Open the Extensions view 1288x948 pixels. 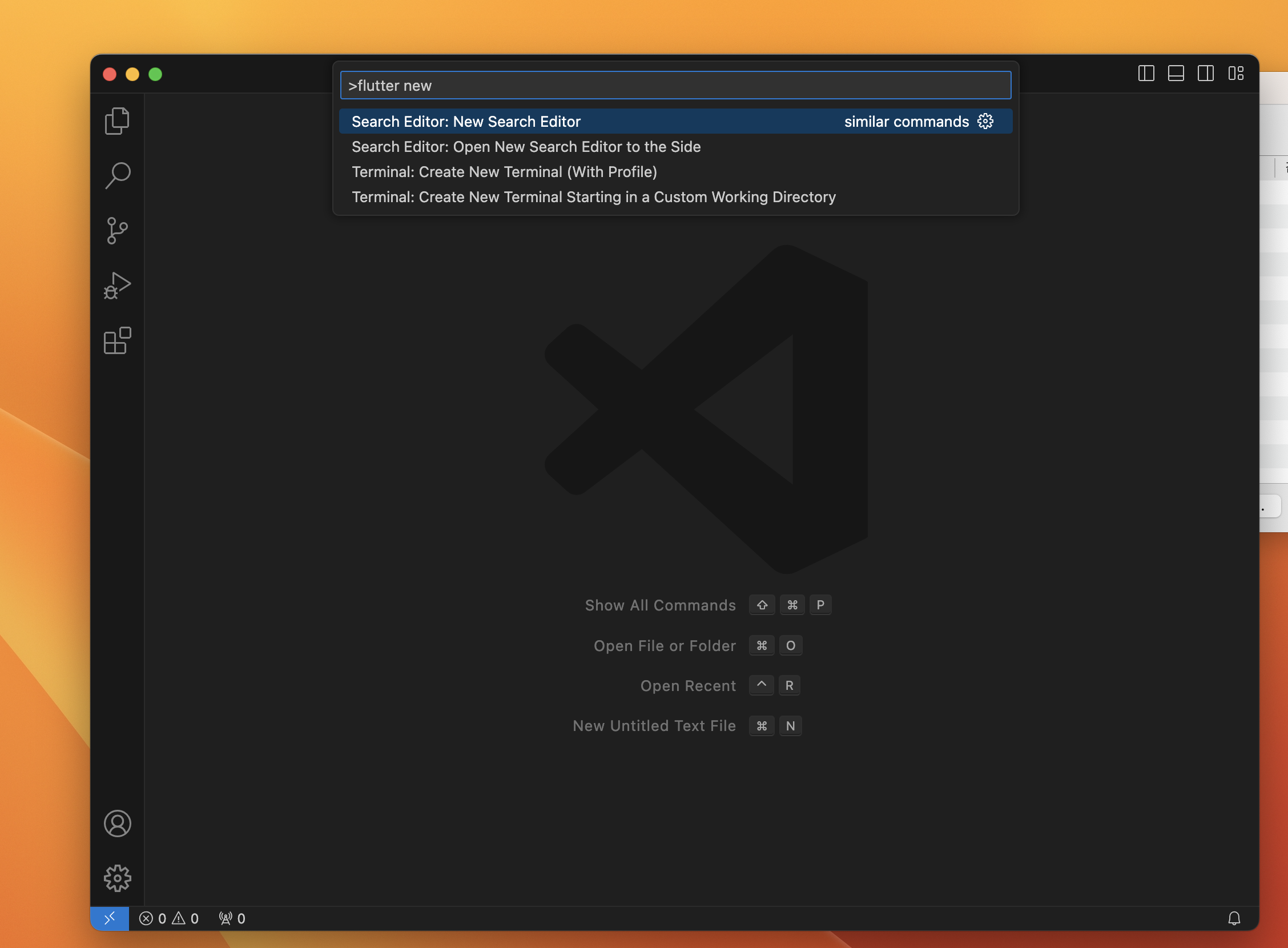click(x=117, y=341)
